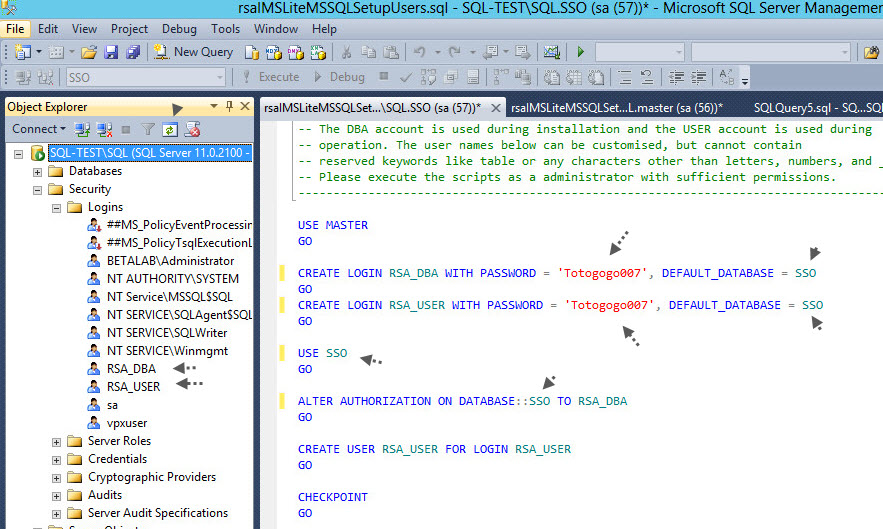This screenshot has width=883, height=529.
Task: Click the Connect query icon in SQL toolbar
Action: click(x=24, y=77)
